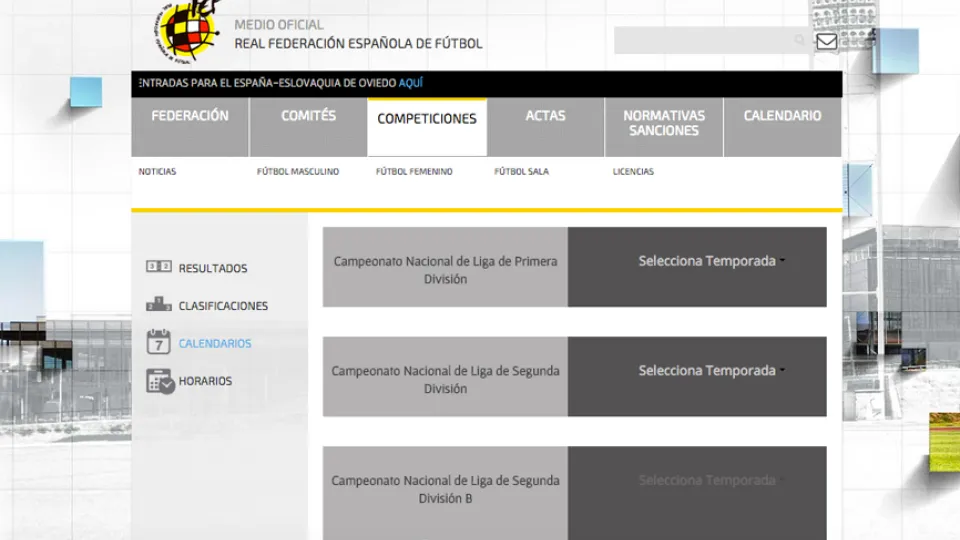Click the search magnifier icon
960x540 pixels.
(799, 40)
